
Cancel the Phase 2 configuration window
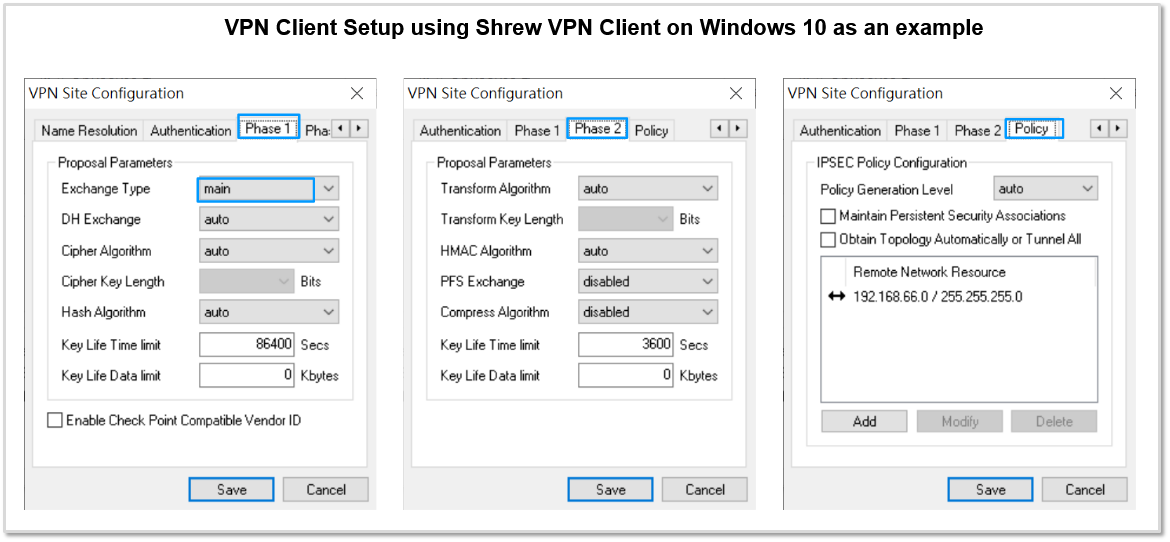[705, 490]
